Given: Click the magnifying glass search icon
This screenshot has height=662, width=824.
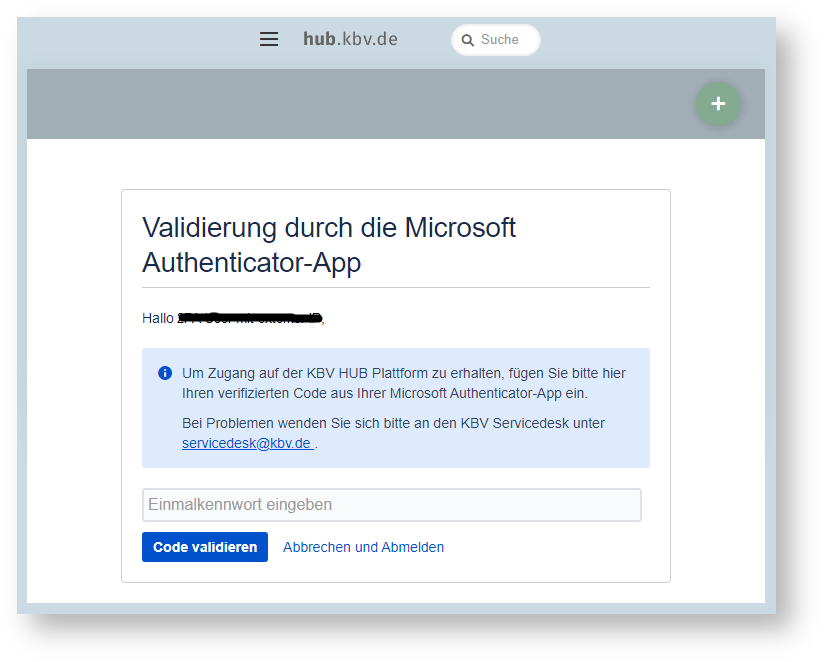Looking at the screenshot, I should (467, 41).
